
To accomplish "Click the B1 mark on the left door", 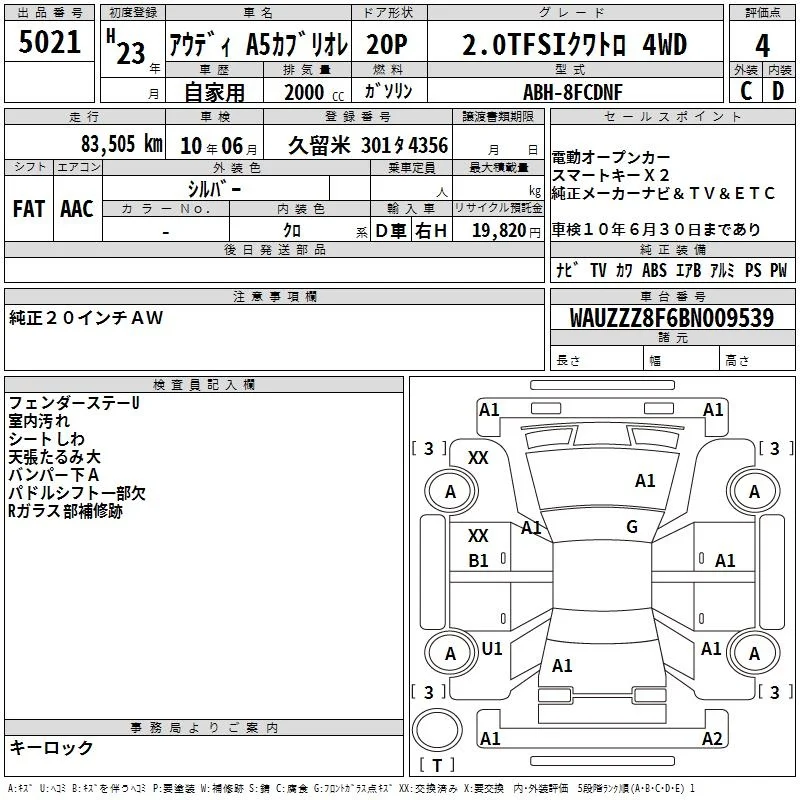I will pos(478,561).
